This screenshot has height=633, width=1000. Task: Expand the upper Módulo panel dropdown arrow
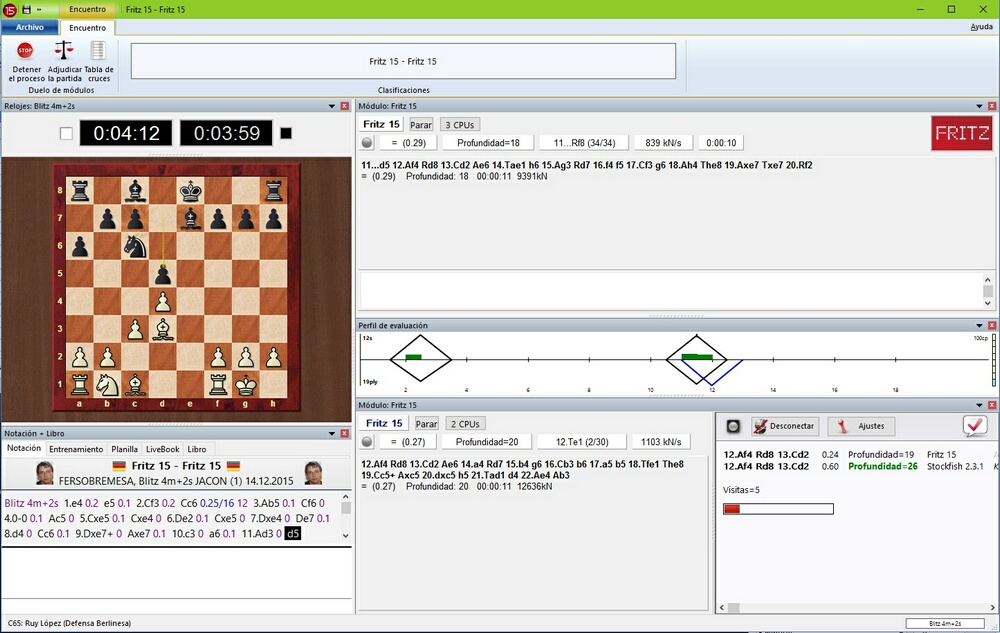point(979,106)
